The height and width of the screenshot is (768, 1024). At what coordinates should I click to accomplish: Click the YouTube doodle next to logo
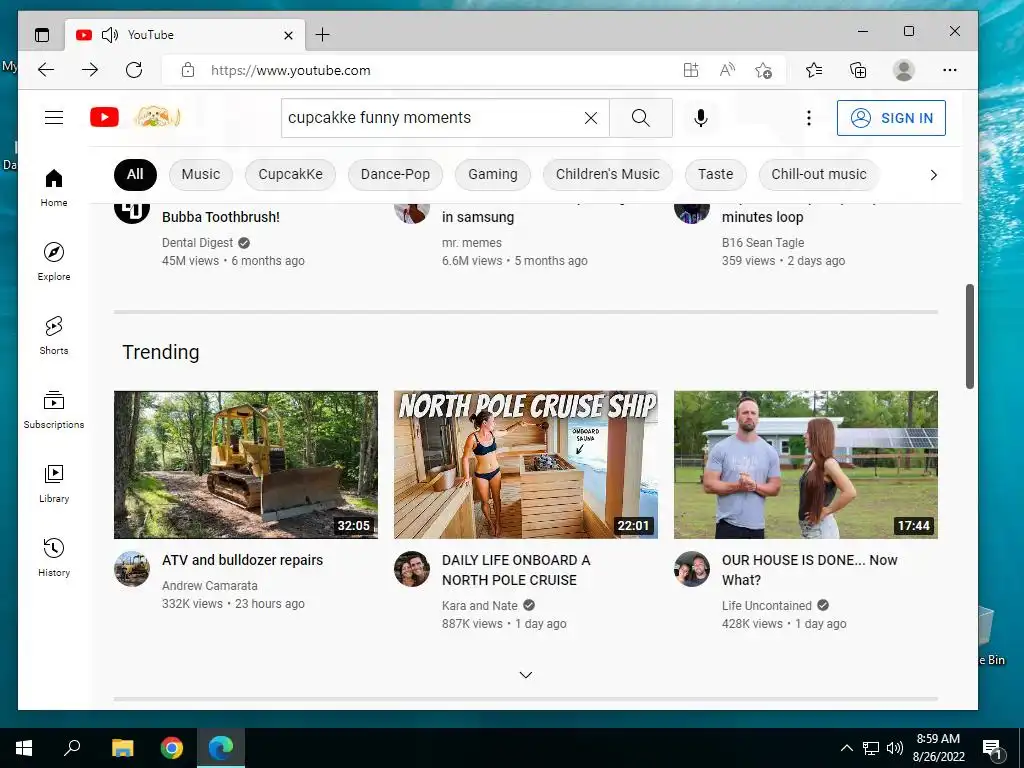[x=157, y=118]
